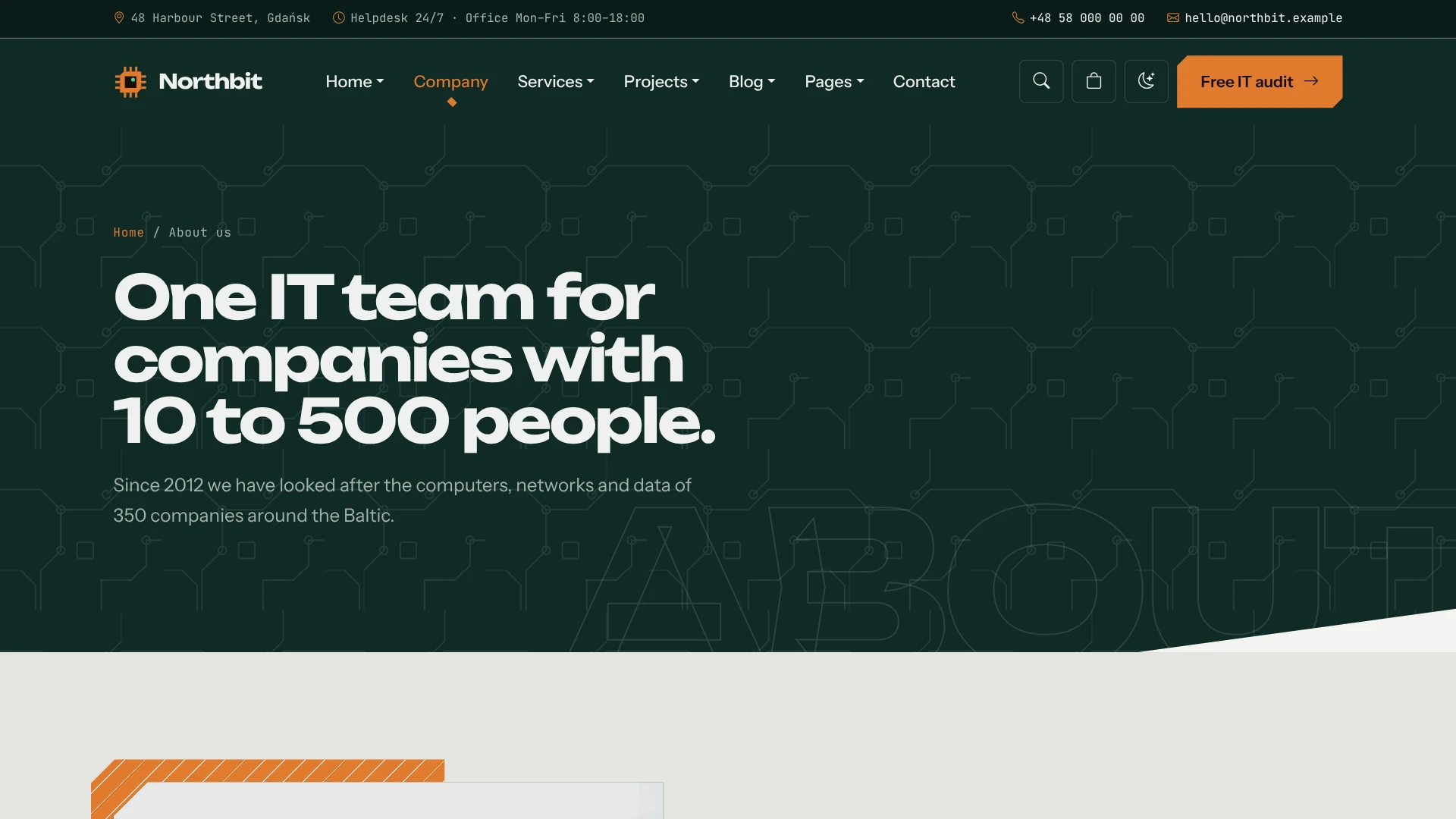1456x819 pixels.
Task: Click the Free IT audit button
Action: [x=1260, y=81]
